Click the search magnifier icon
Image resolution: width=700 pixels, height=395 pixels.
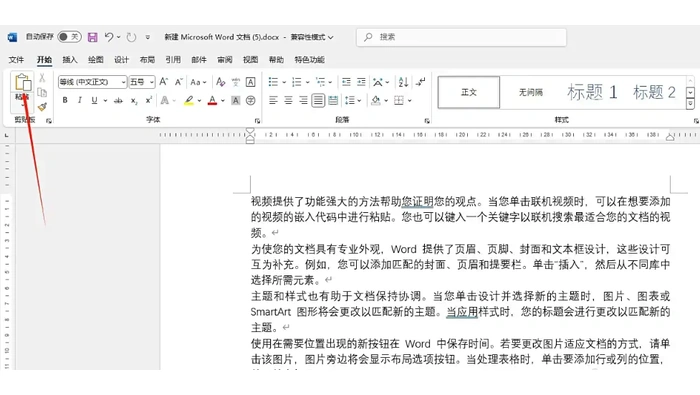[x=368, y=37]
